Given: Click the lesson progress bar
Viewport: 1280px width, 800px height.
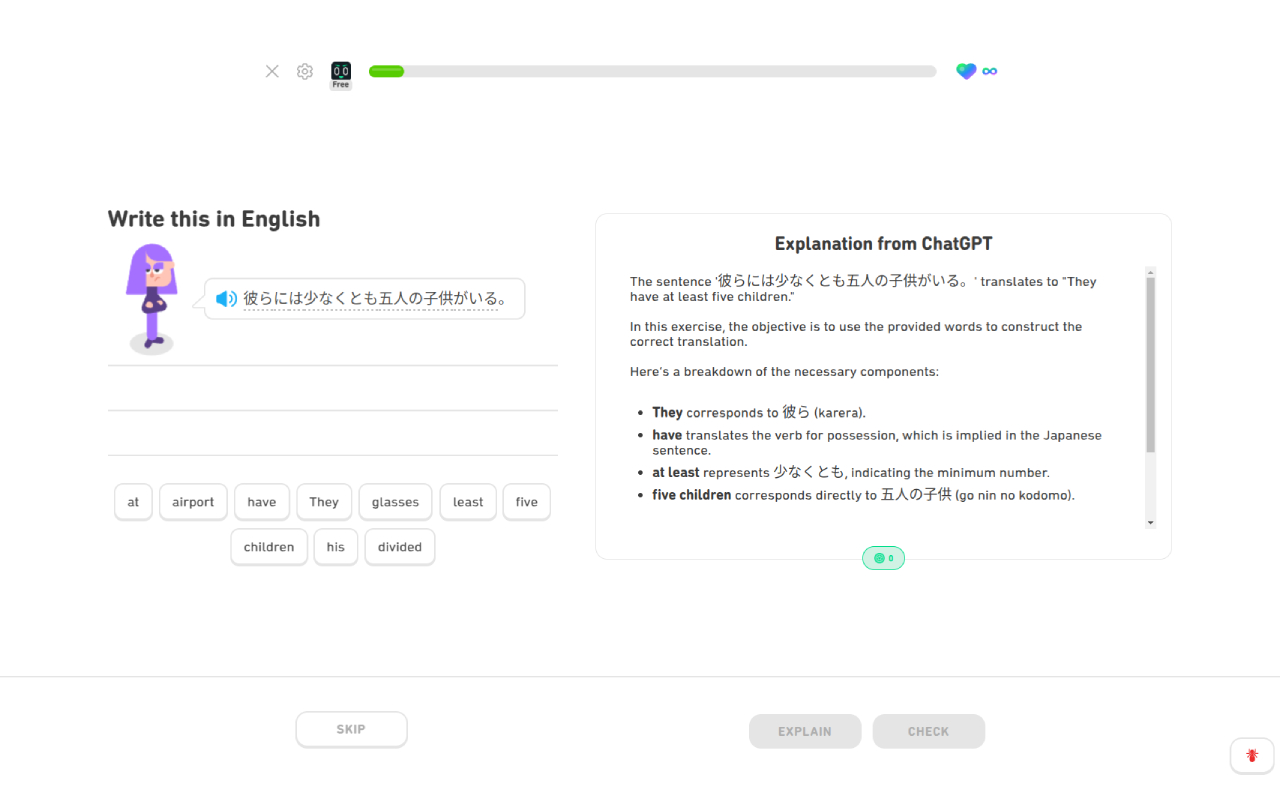Looking at the screenshot, I should point(652,71).
